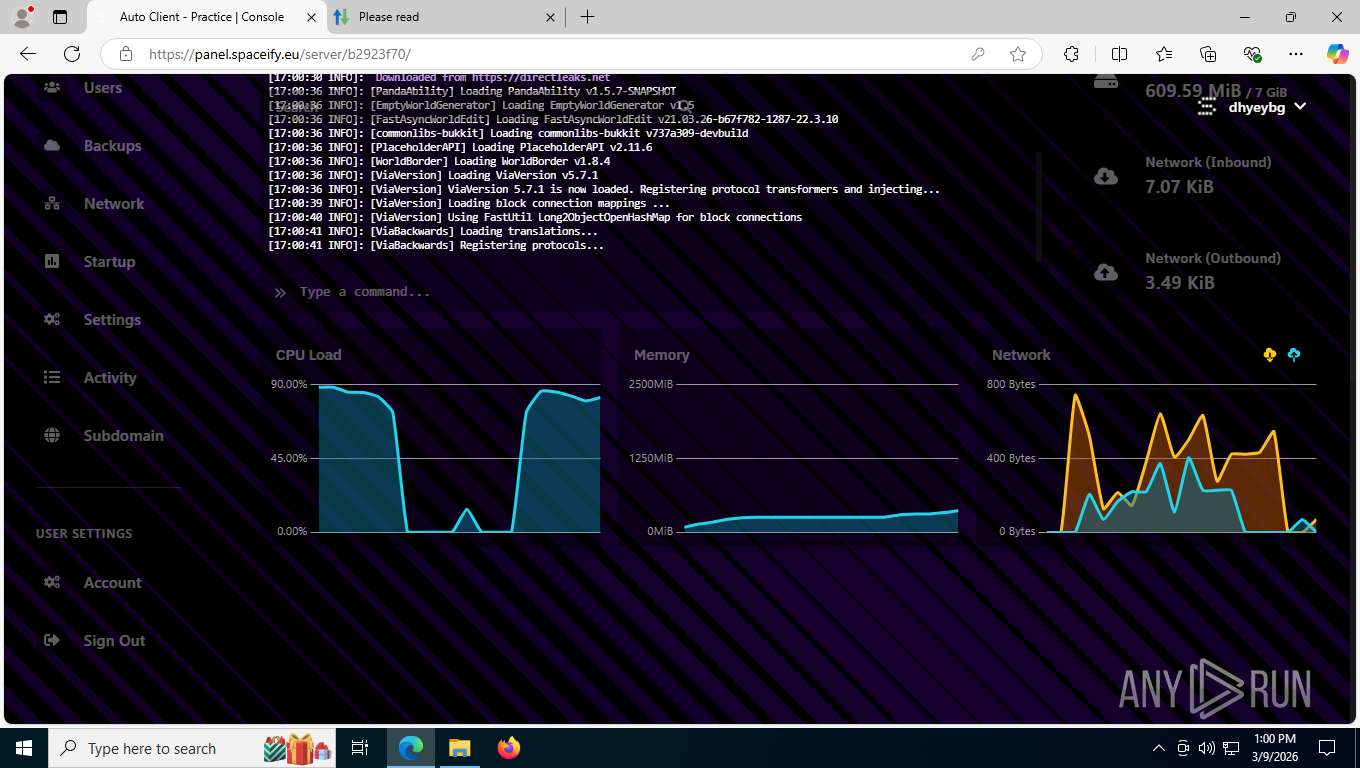The image size is (1360, 768).
Task: Open Tab actions menu
Action: 60,17
